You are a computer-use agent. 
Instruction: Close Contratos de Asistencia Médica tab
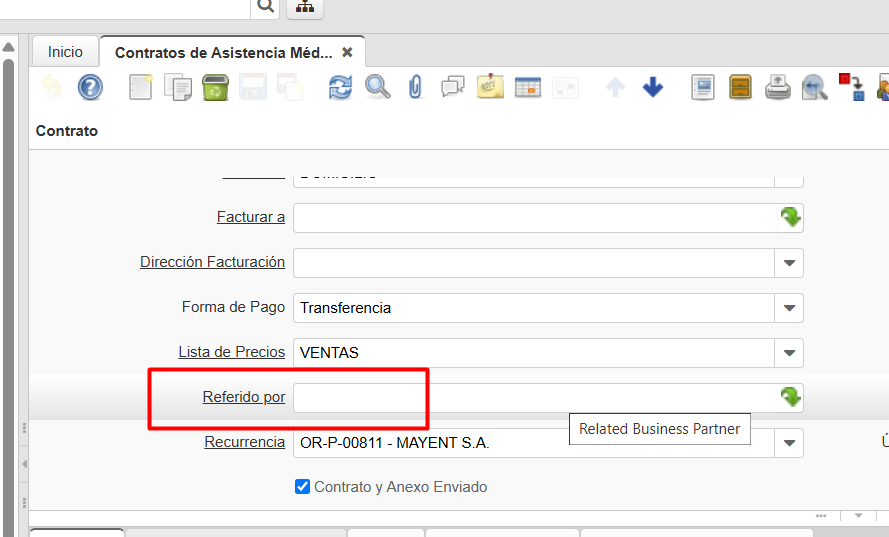tap(347, 52)
